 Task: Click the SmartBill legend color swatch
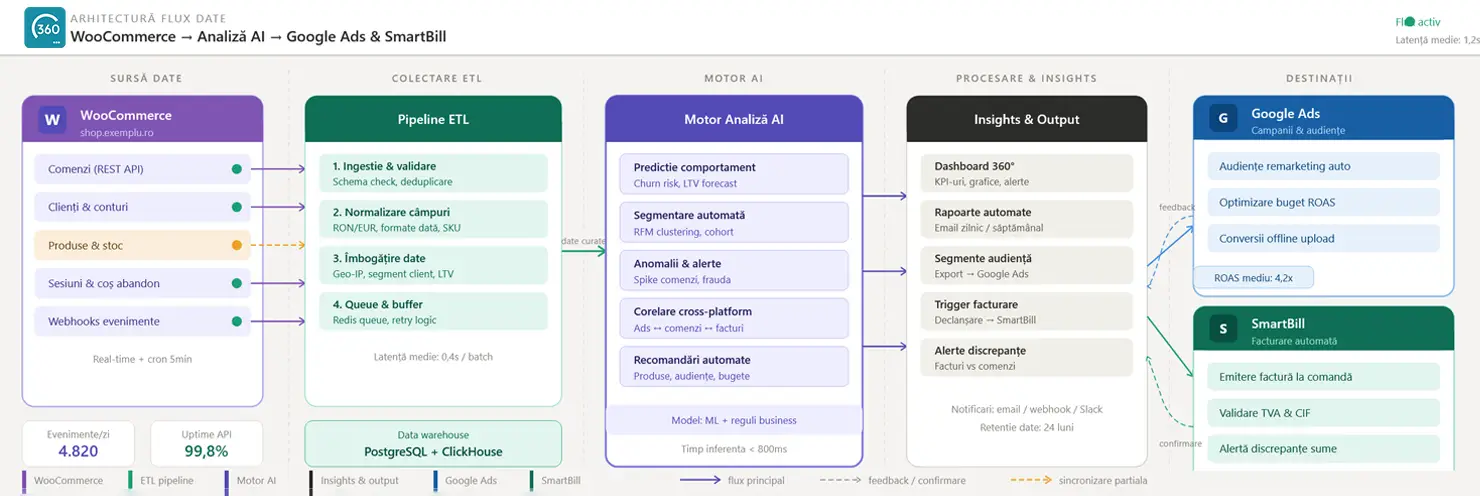coord(532,481)
